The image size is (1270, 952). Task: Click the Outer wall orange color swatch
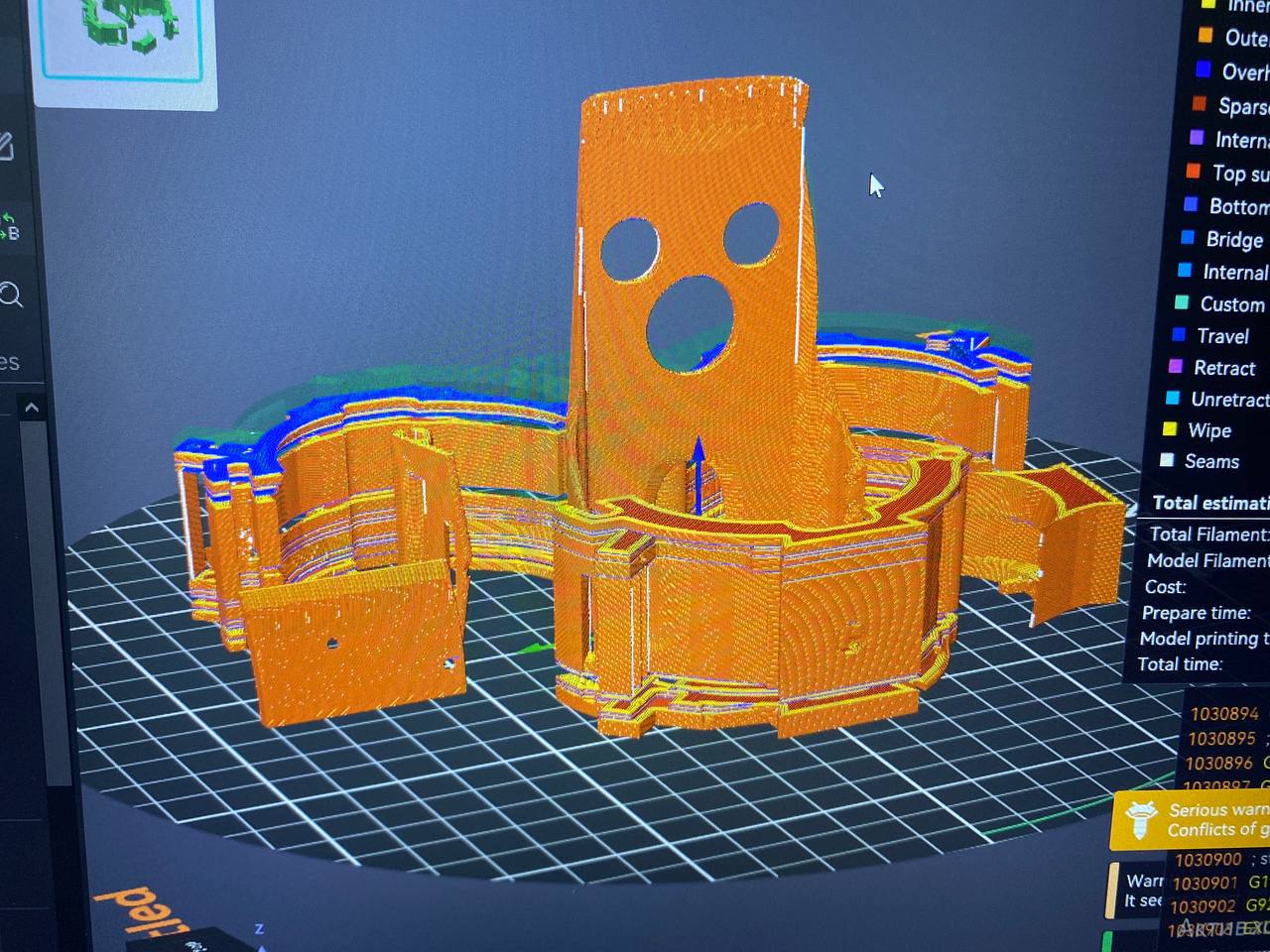[1206, 37]
